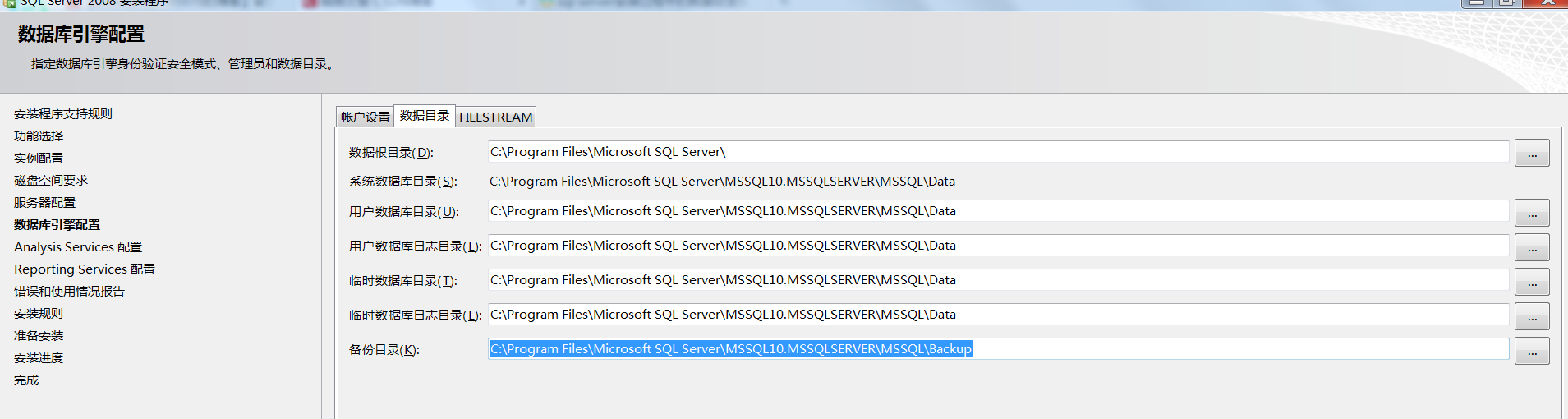The image size is (1568, 419).
Task: Select 磁盘空间要求 step in sidebar
Action: (51, 181)
